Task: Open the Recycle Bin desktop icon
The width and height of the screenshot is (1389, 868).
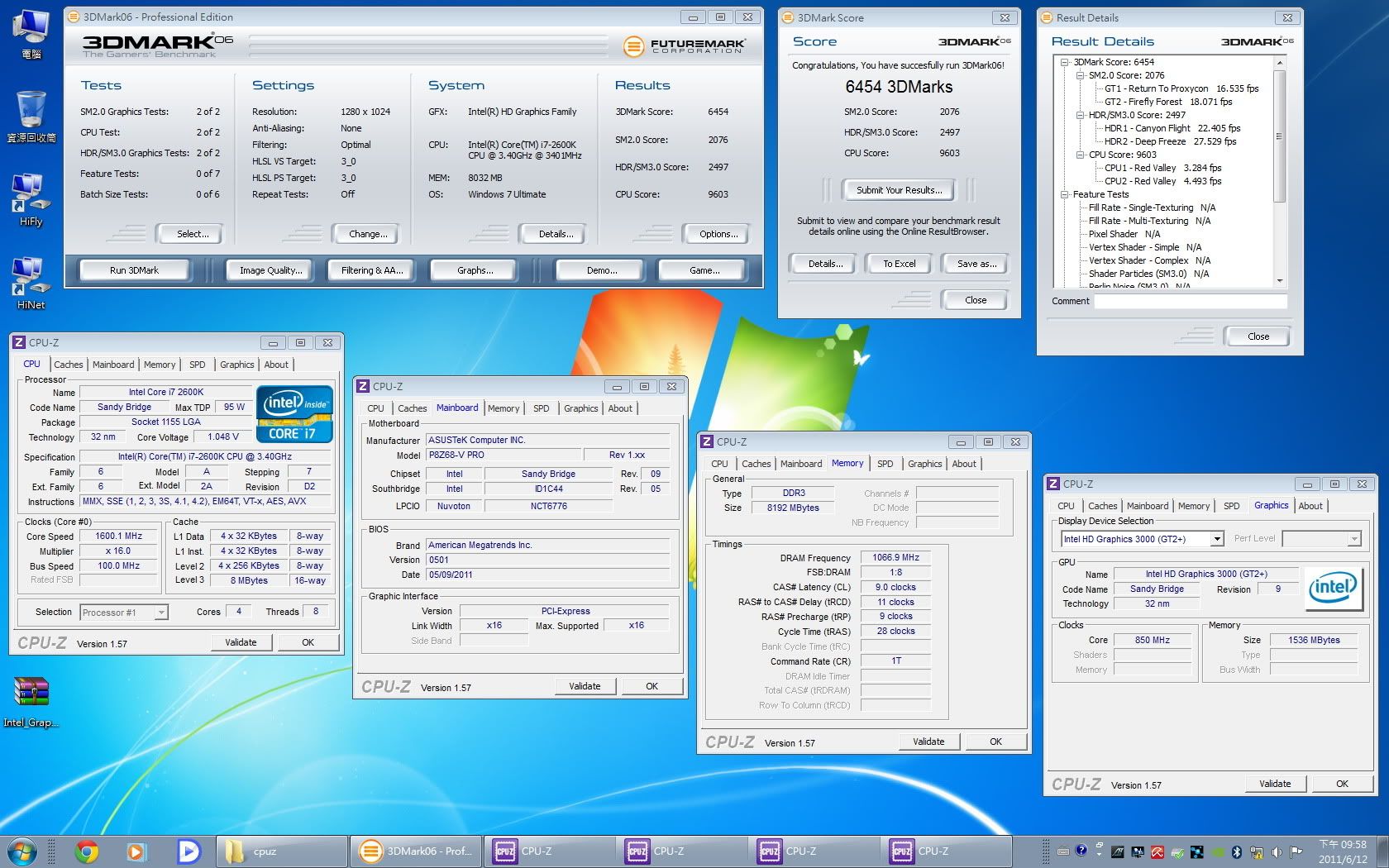Action: (31, 116)
